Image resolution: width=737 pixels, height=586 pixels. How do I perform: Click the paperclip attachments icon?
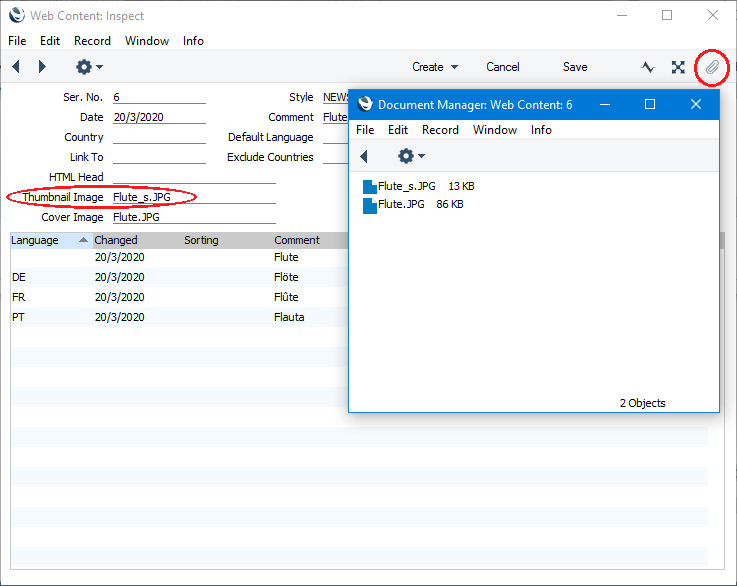pos(711,67)
